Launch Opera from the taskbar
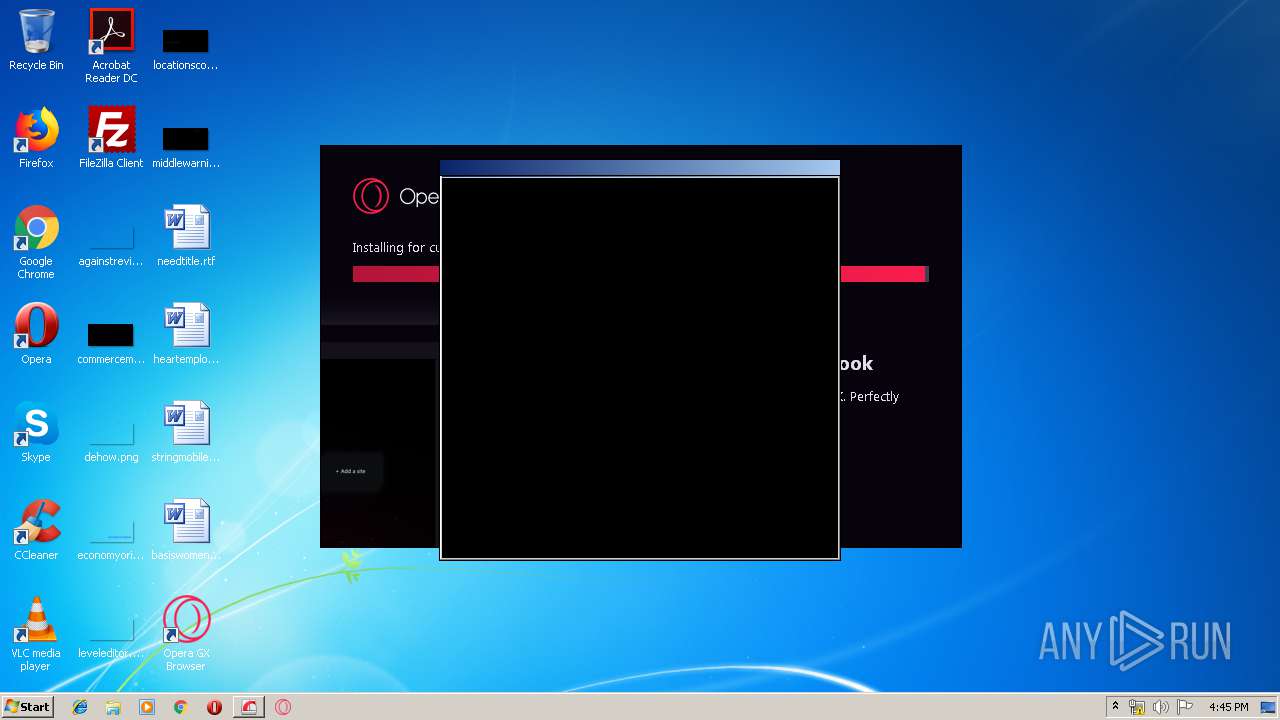The width and height of the screenshot is (1280, 720). [x=214, y=707]
